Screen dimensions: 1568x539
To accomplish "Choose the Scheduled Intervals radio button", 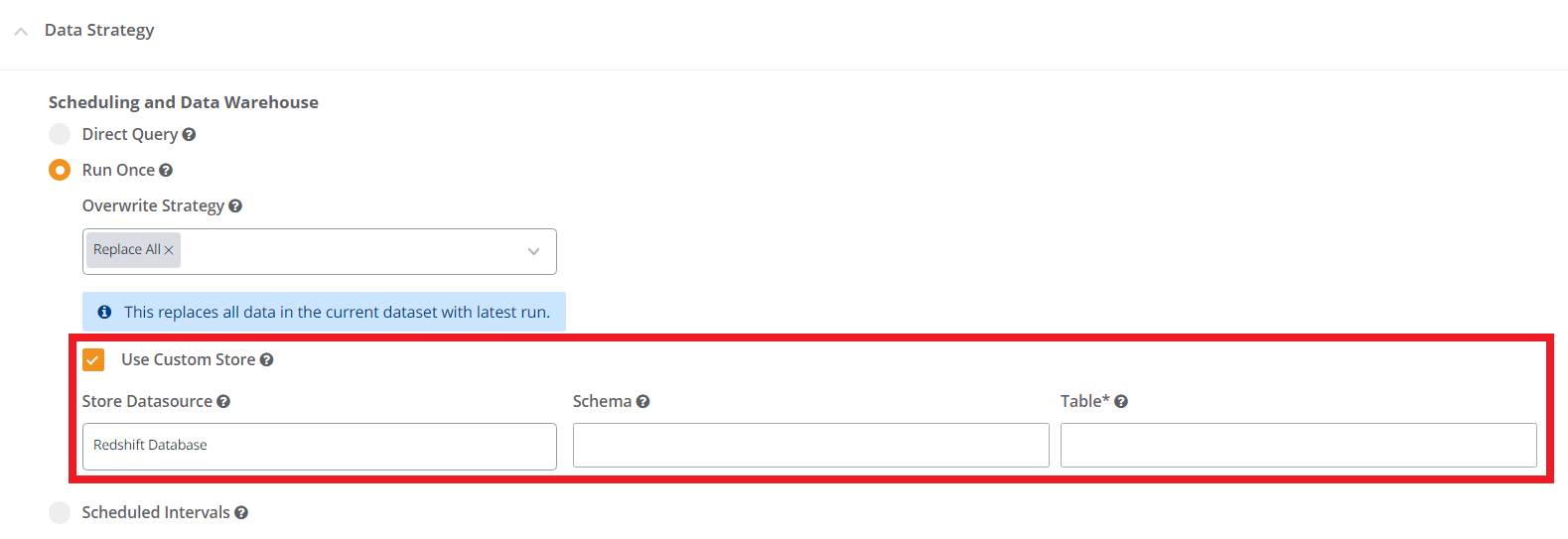I will pyautogui.click(x=60, y=512).
